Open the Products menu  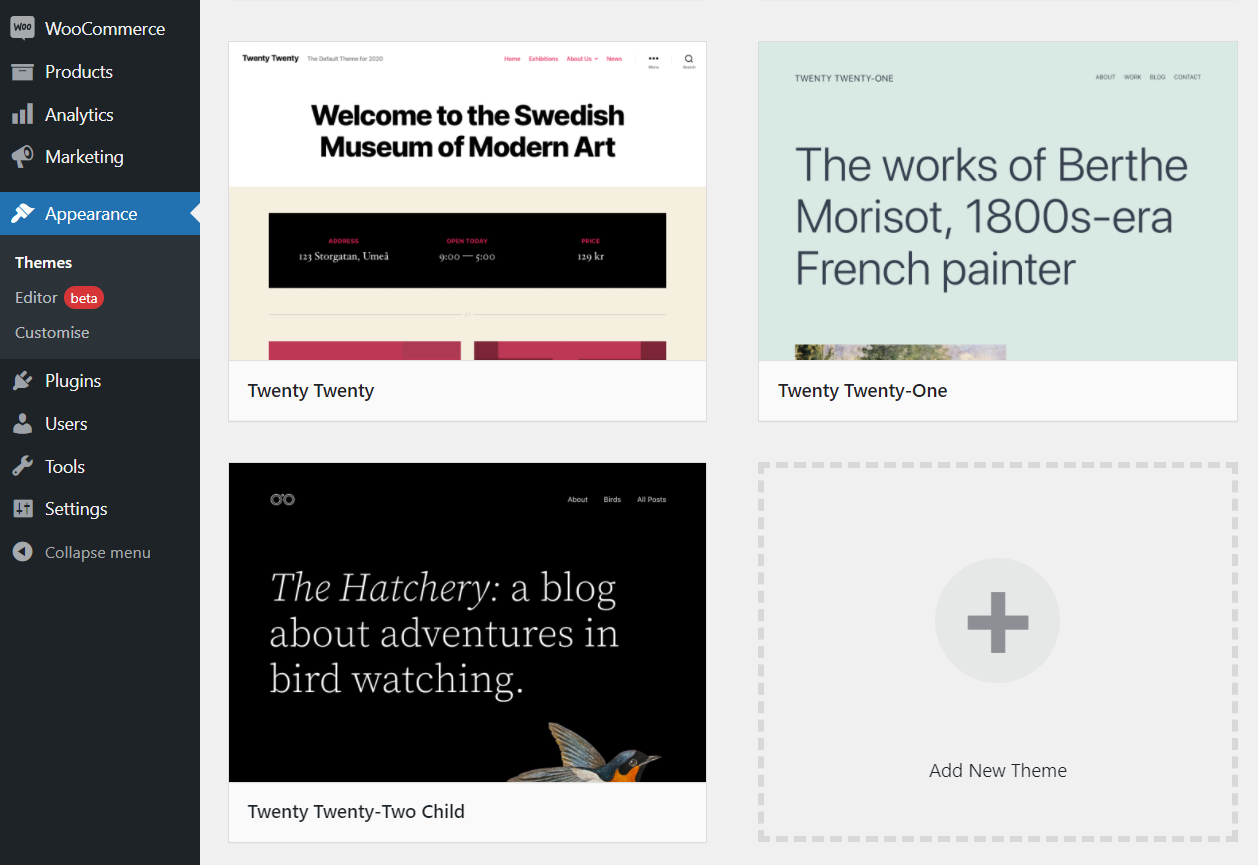click(100, 72)
